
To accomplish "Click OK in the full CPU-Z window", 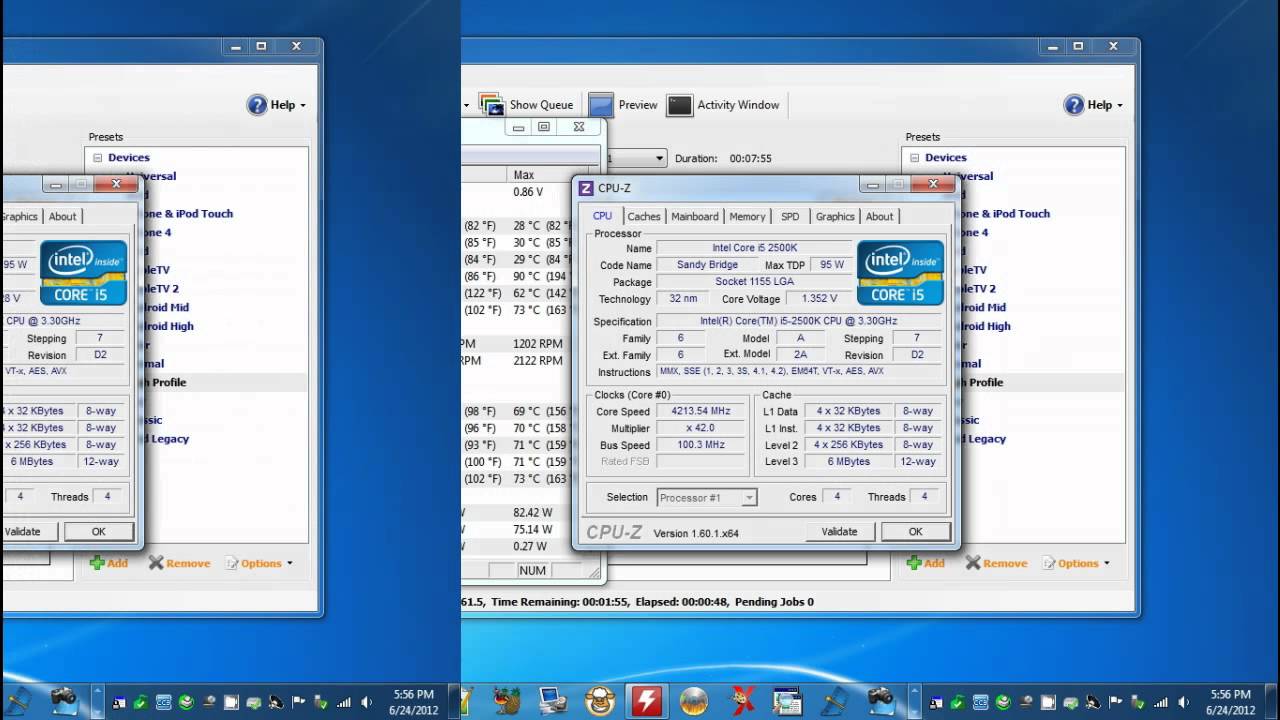I will 915,532.
